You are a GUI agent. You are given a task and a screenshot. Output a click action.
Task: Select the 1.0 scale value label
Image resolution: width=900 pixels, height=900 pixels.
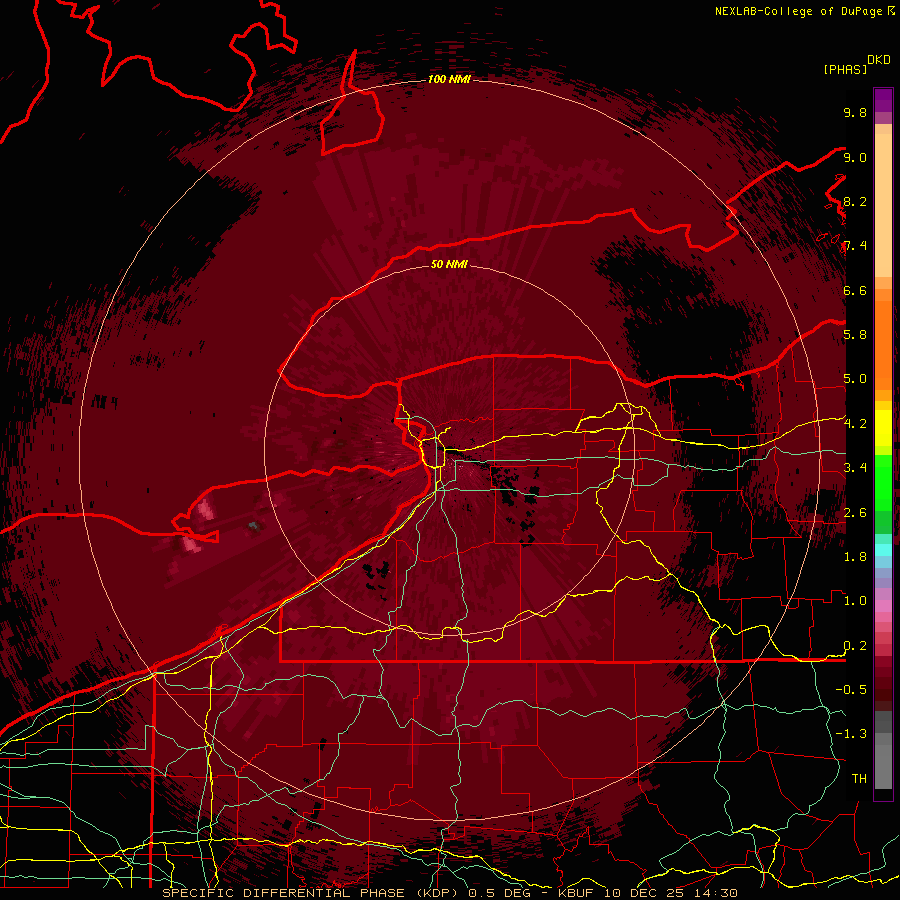coord(855,601)
